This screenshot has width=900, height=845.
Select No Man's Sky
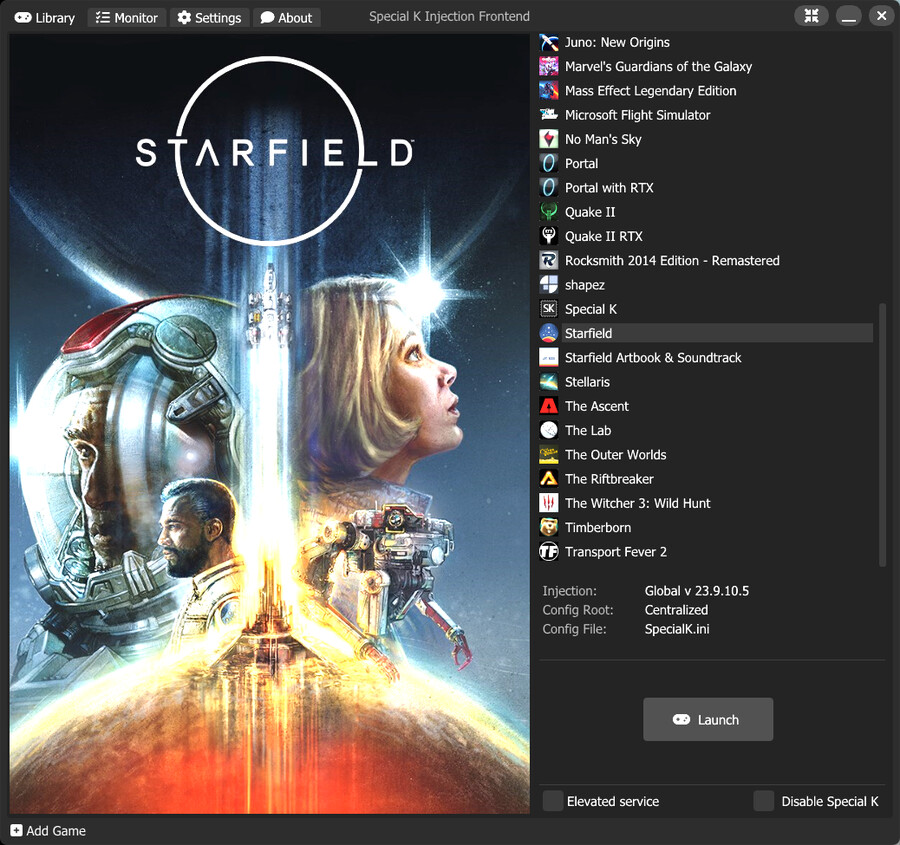click(x=603, y=139)
